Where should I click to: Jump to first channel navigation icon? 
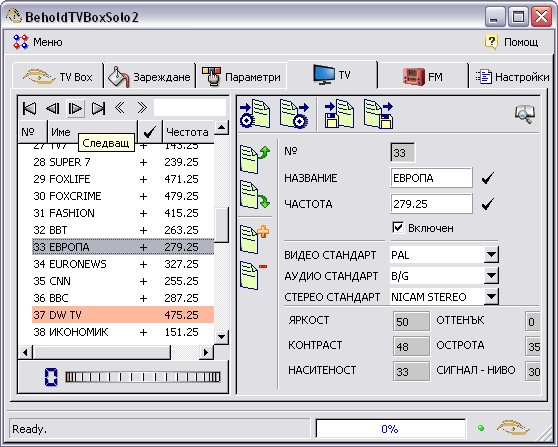click(x=29, y=108)
